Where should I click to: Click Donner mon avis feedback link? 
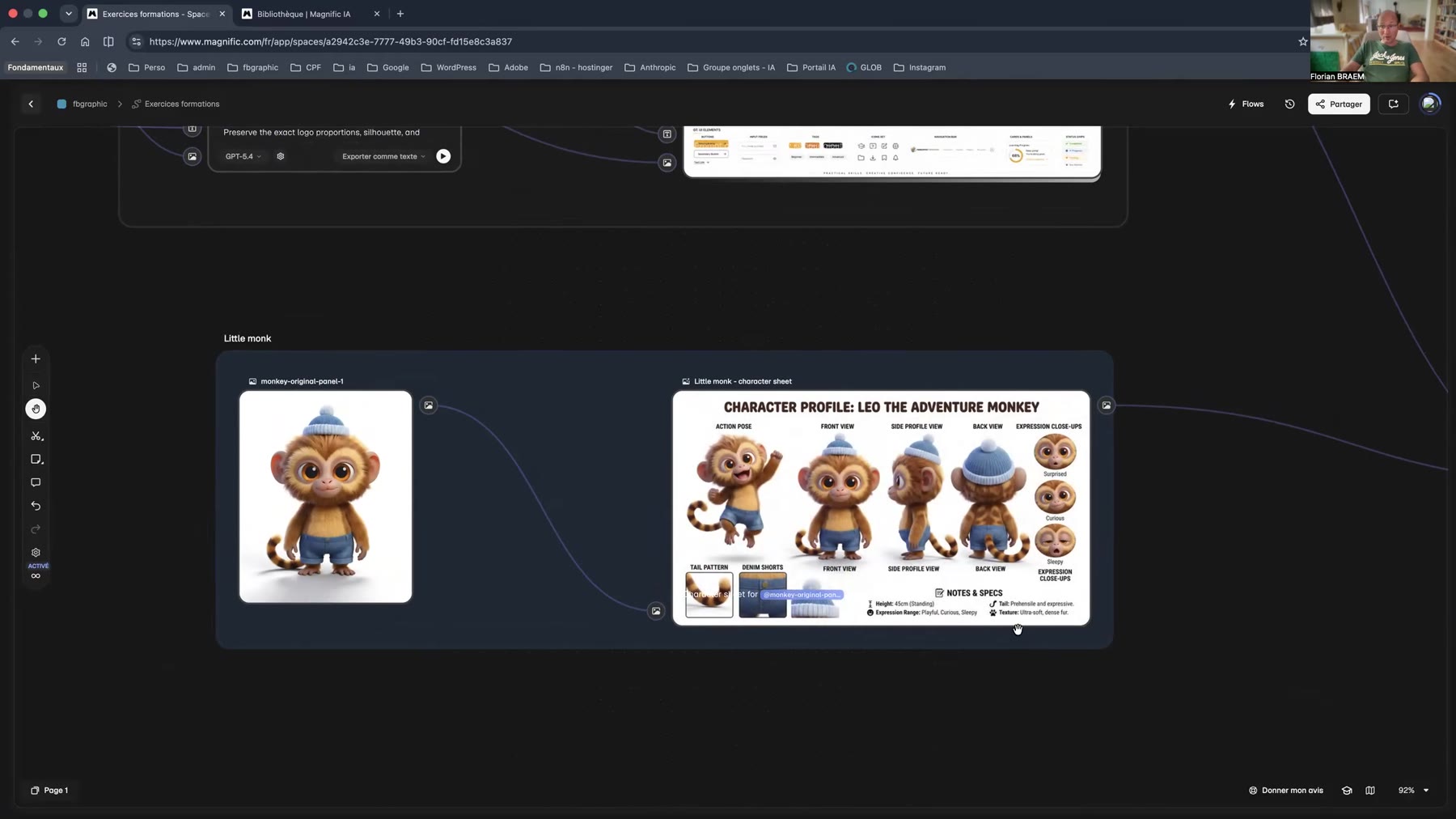click(x=1286, y=790)
